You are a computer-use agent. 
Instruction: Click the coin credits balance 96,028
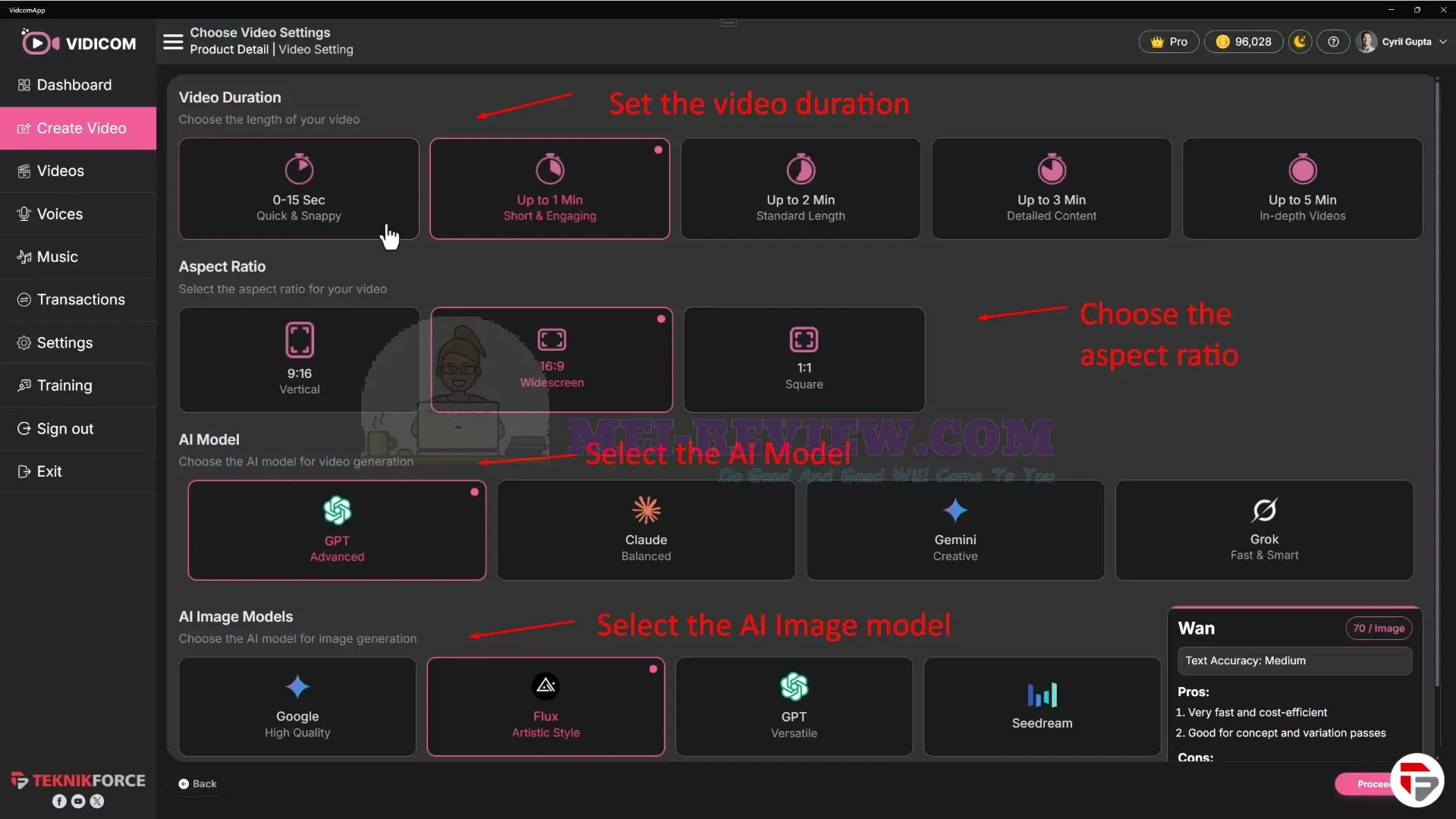click(x=1244, y=42)
